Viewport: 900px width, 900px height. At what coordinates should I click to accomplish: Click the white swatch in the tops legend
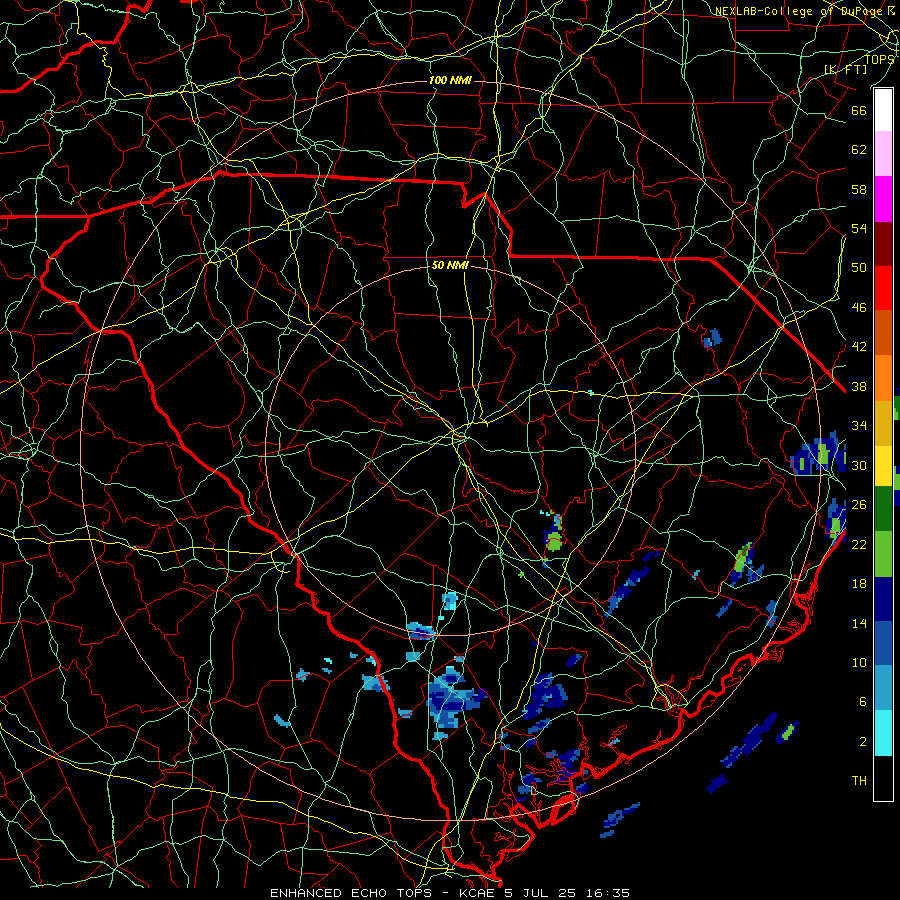point(883,110)
